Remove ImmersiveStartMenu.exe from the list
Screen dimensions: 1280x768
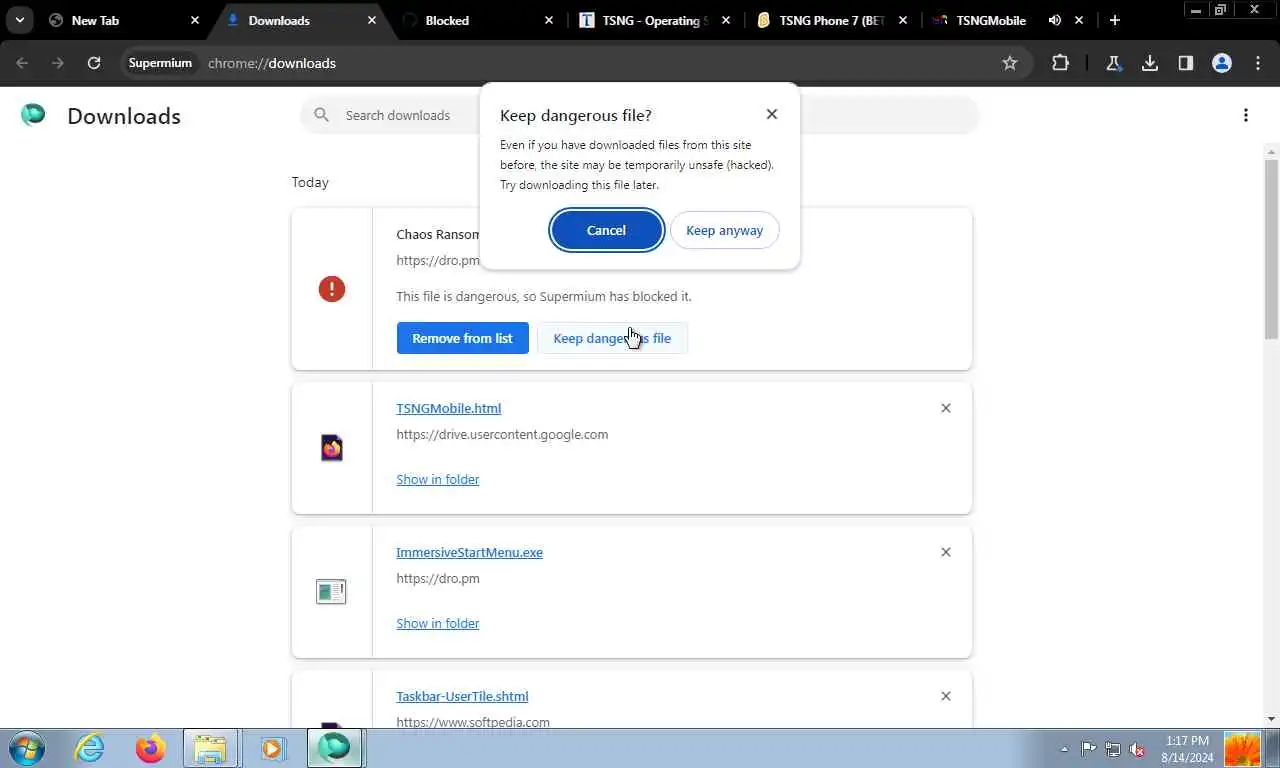tap(946, 552)
